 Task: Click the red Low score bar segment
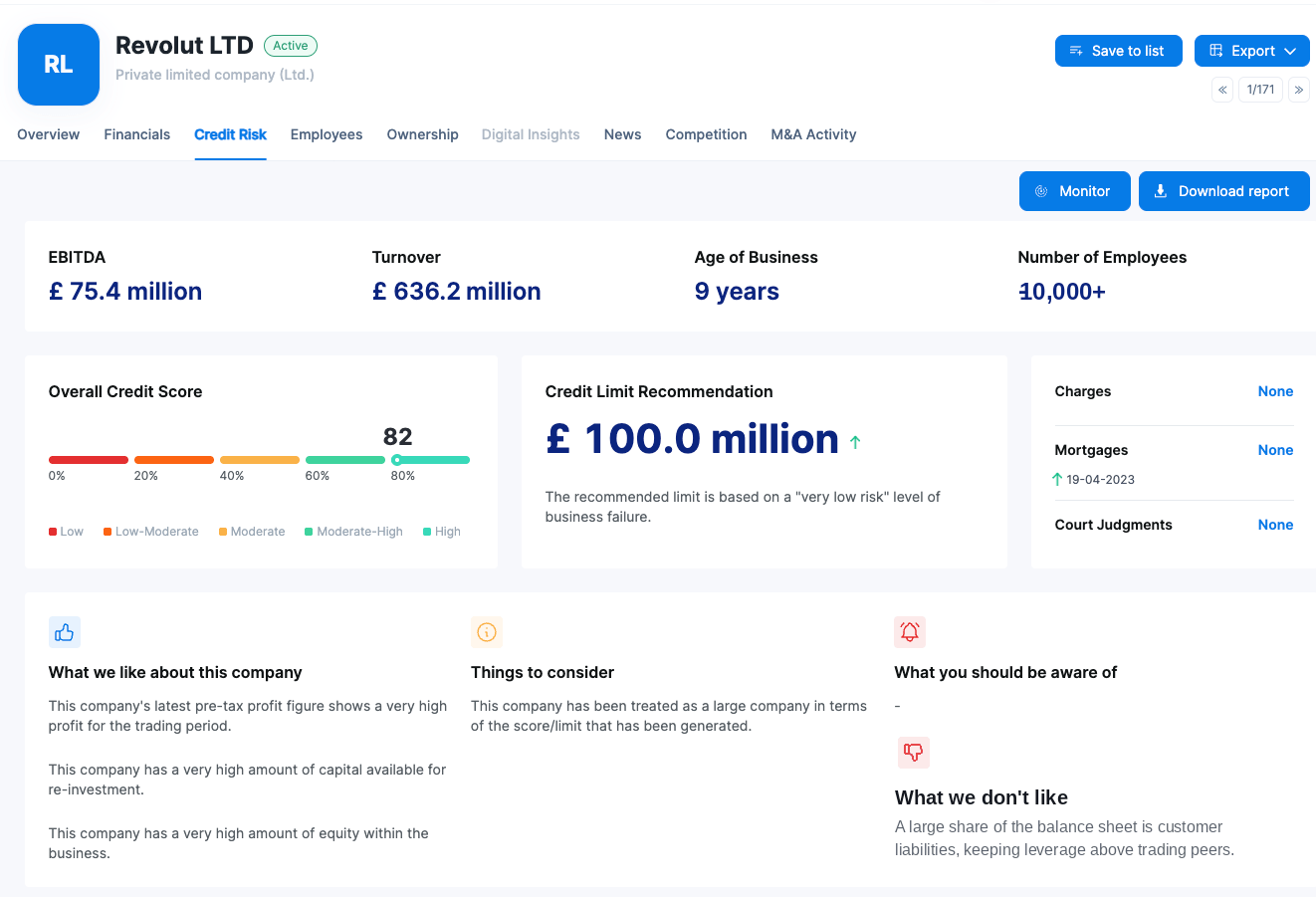pyautogui.click(x=89, y=460)
